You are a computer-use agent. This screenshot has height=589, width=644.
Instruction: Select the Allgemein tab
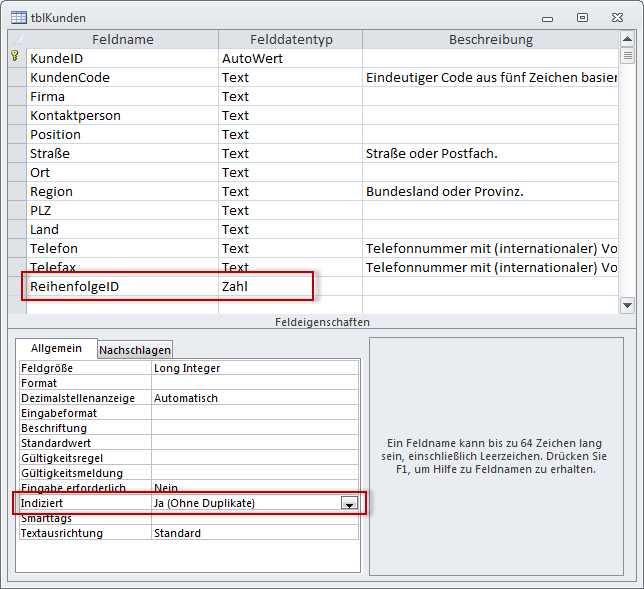point(56,348)
